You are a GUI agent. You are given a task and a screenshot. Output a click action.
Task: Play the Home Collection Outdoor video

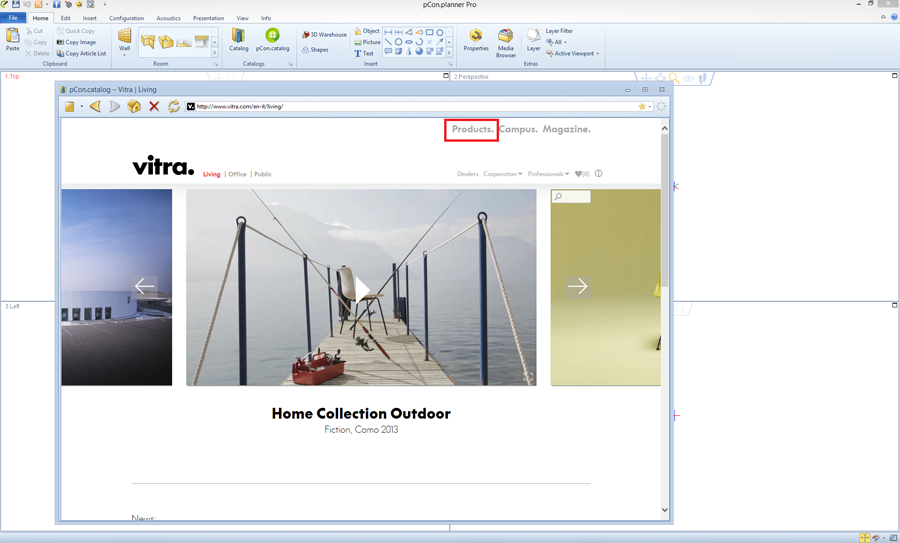pyautogui.click(x=362, y=289)
